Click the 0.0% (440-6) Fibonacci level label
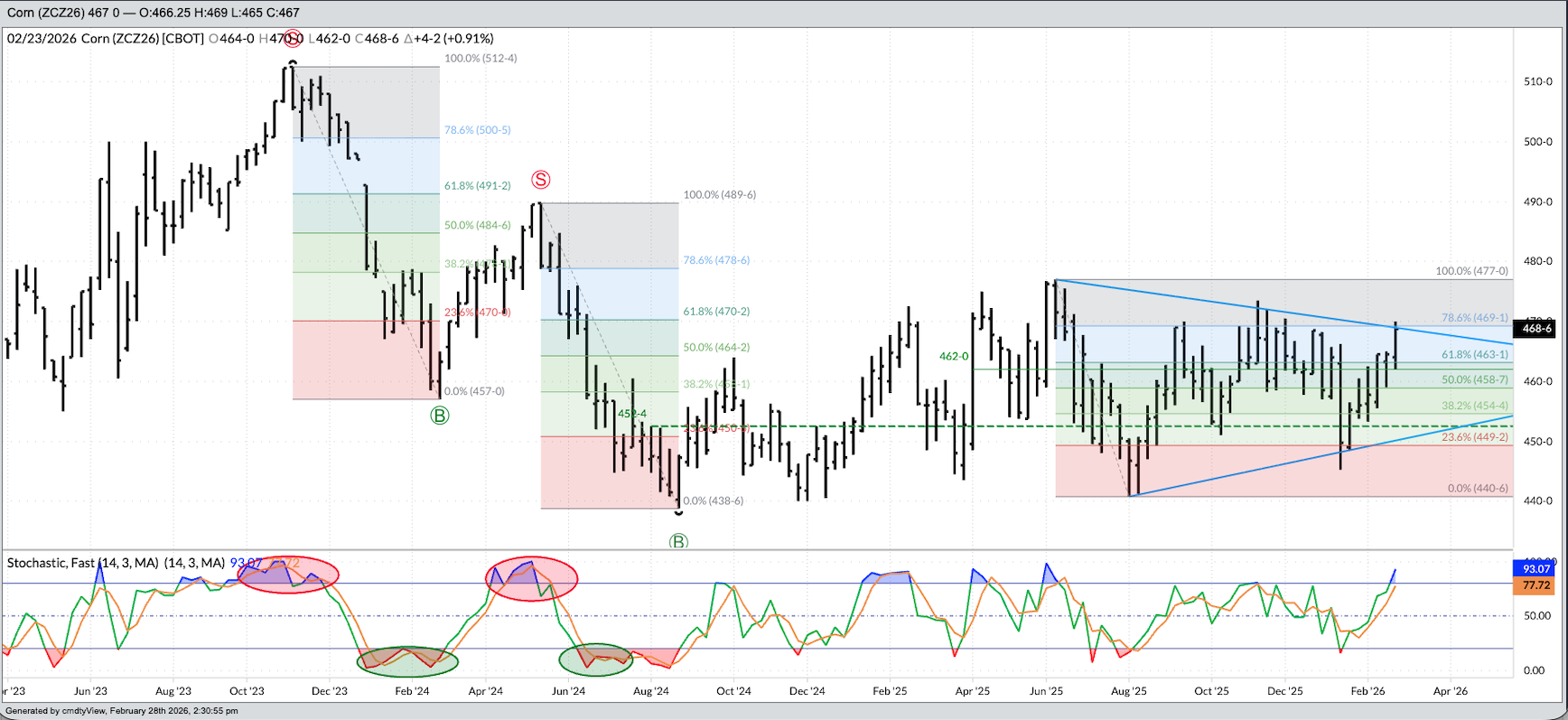1568x720 pixels. coord(1478,488)
